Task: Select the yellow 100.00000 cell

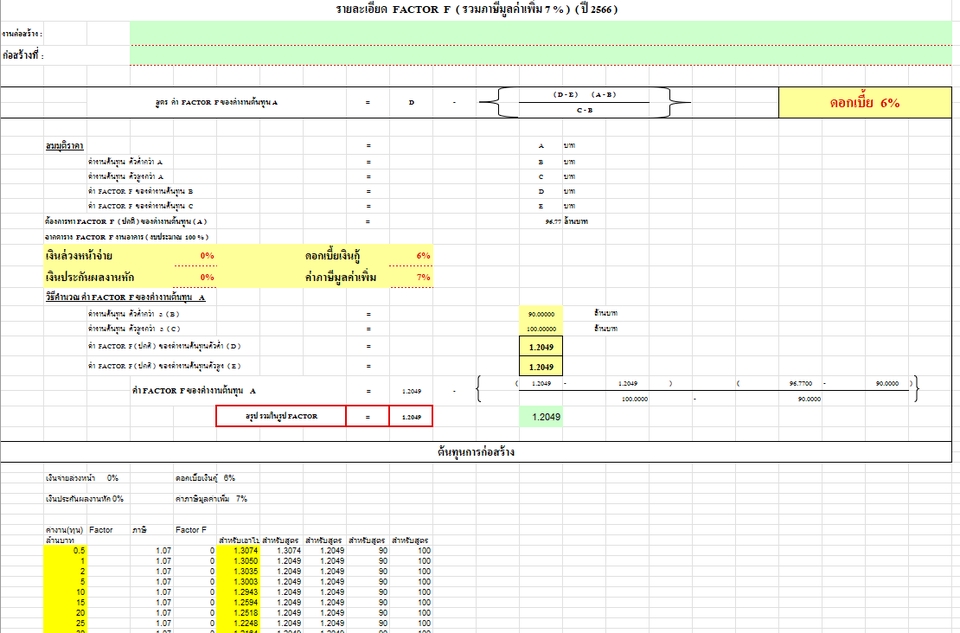Action: 541,328
